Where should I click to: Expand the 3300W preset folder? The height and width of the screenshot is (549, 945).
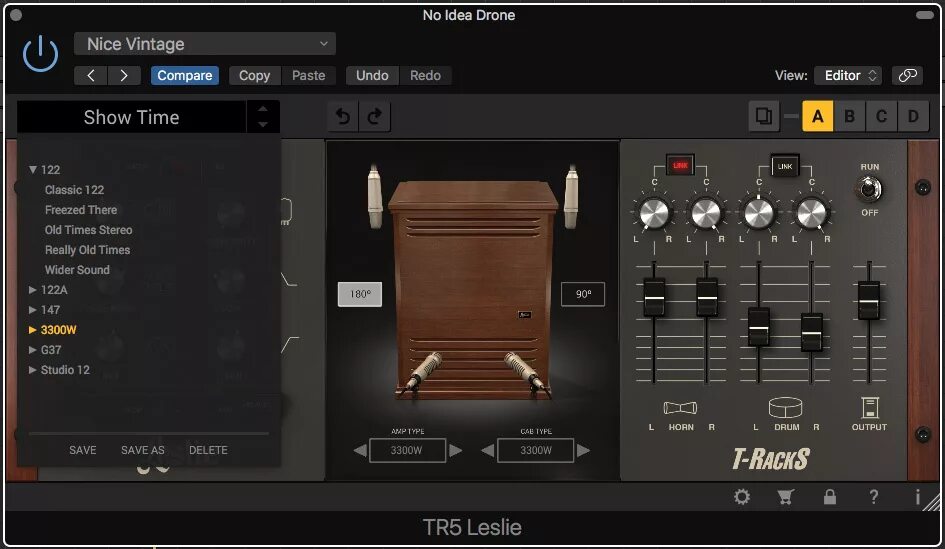pyautogui.click(x=33, y=330)
